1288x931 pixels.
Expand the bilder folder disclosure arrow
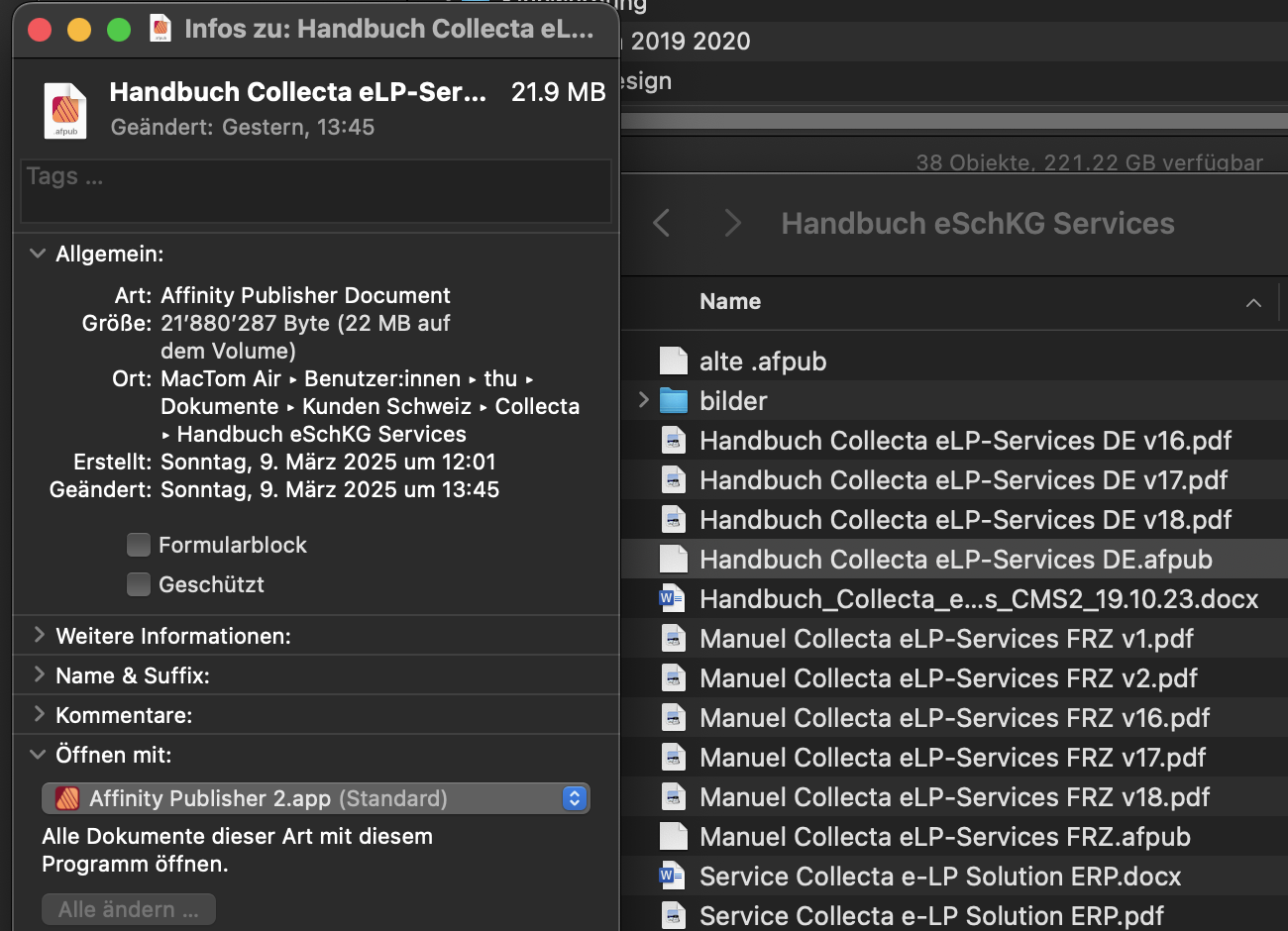tap(643, 400)
